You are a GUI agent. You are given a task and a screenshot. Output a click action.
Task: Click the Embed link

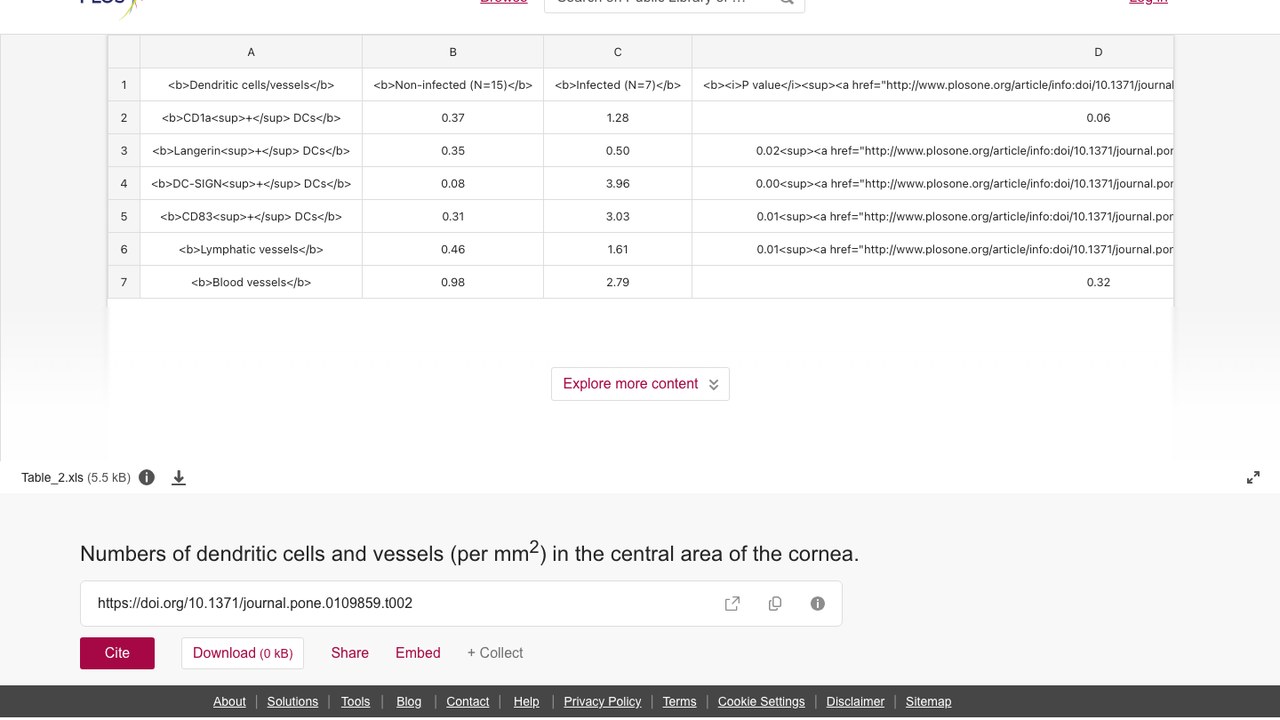[x=418, y=653]
